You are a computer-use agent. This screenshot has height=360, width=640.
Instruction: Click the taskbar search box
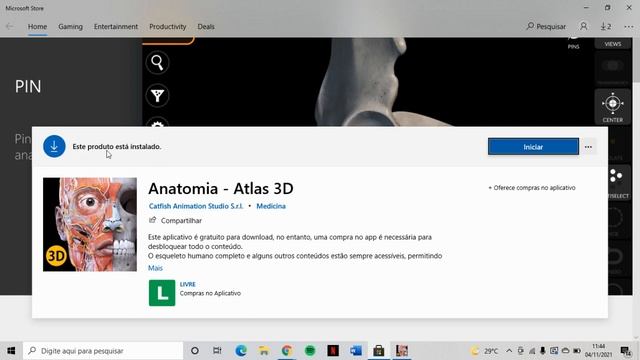tap(103, 351)
